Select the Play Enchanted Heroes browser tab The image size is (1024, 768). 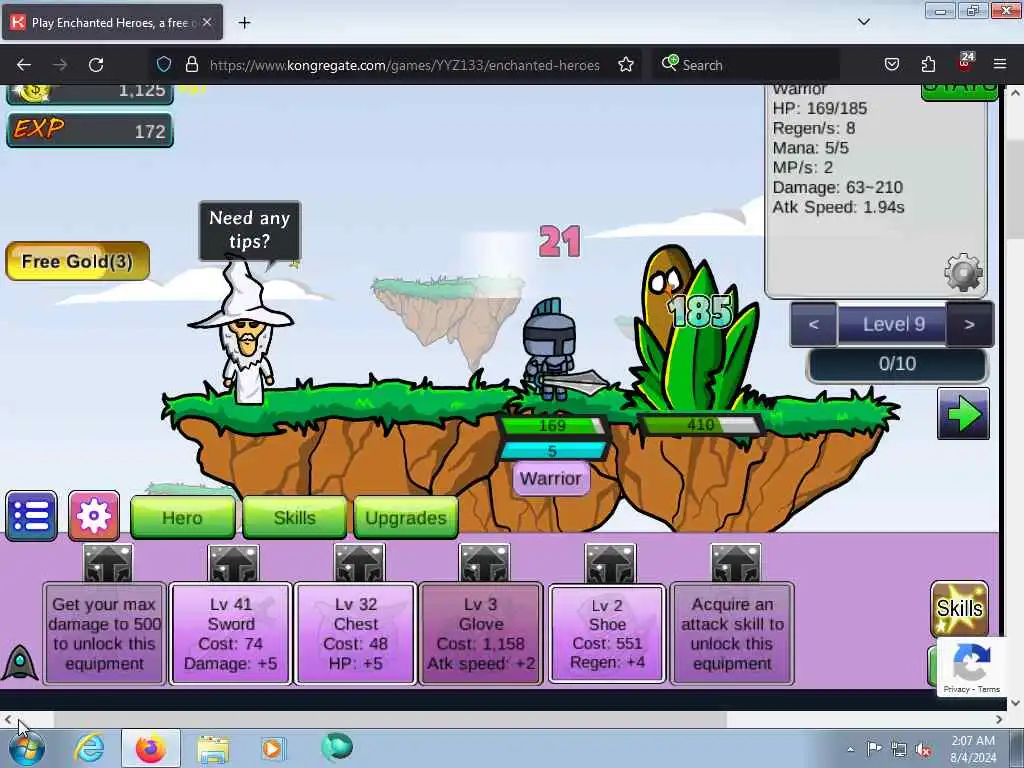[x=111, y=22]
